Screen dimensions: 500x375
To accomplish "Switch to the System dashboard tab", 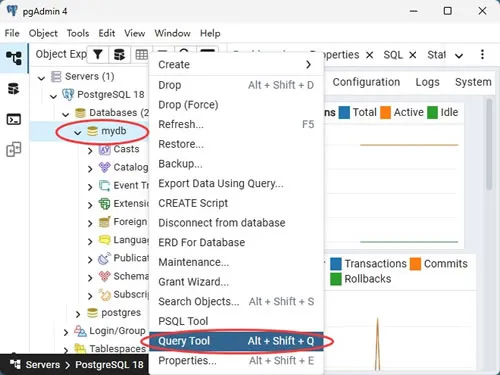I will [x=473, y=82].
